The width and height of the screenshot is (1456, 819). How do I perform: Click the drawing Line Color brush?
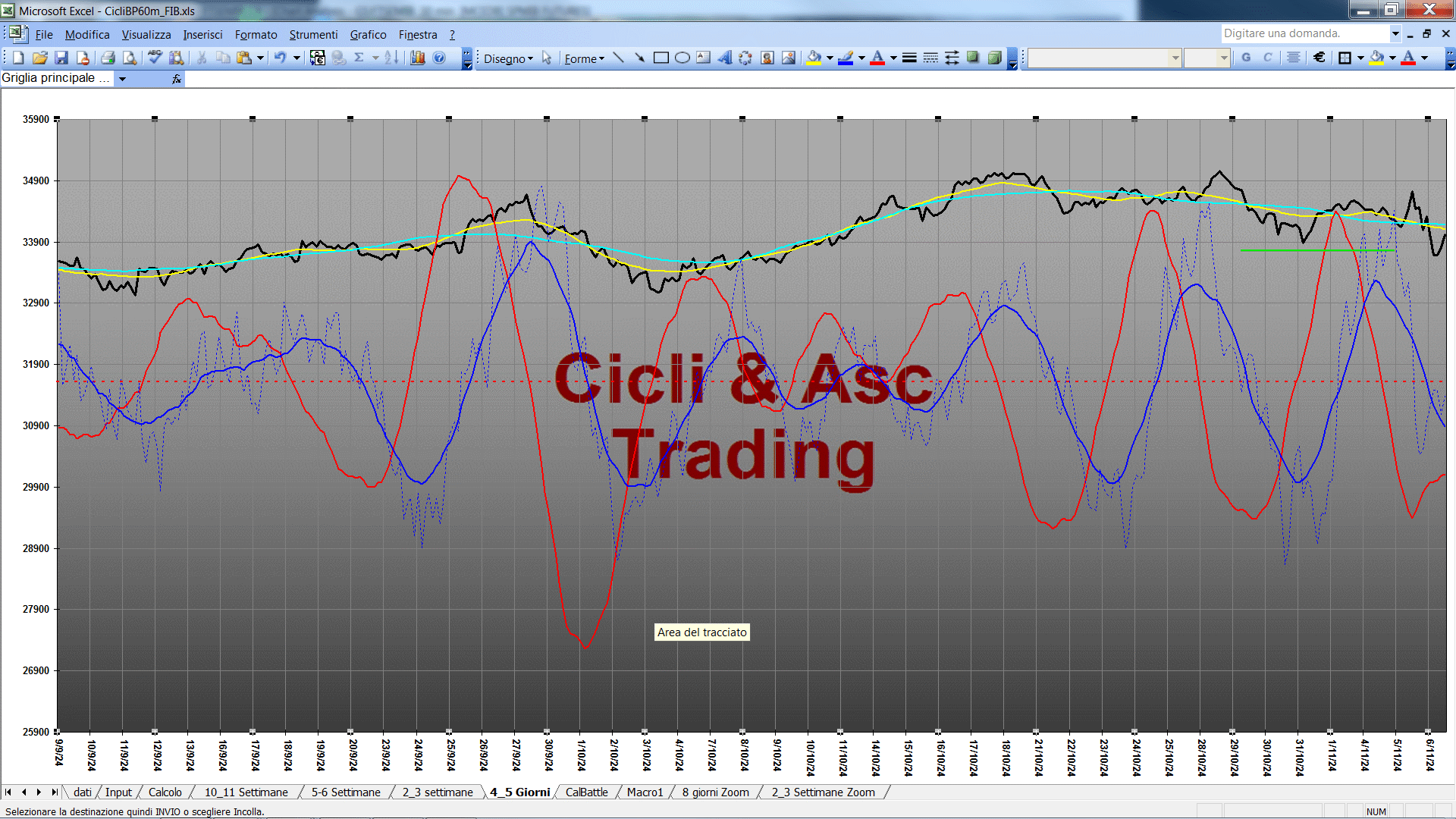click(x=846, y=58)
